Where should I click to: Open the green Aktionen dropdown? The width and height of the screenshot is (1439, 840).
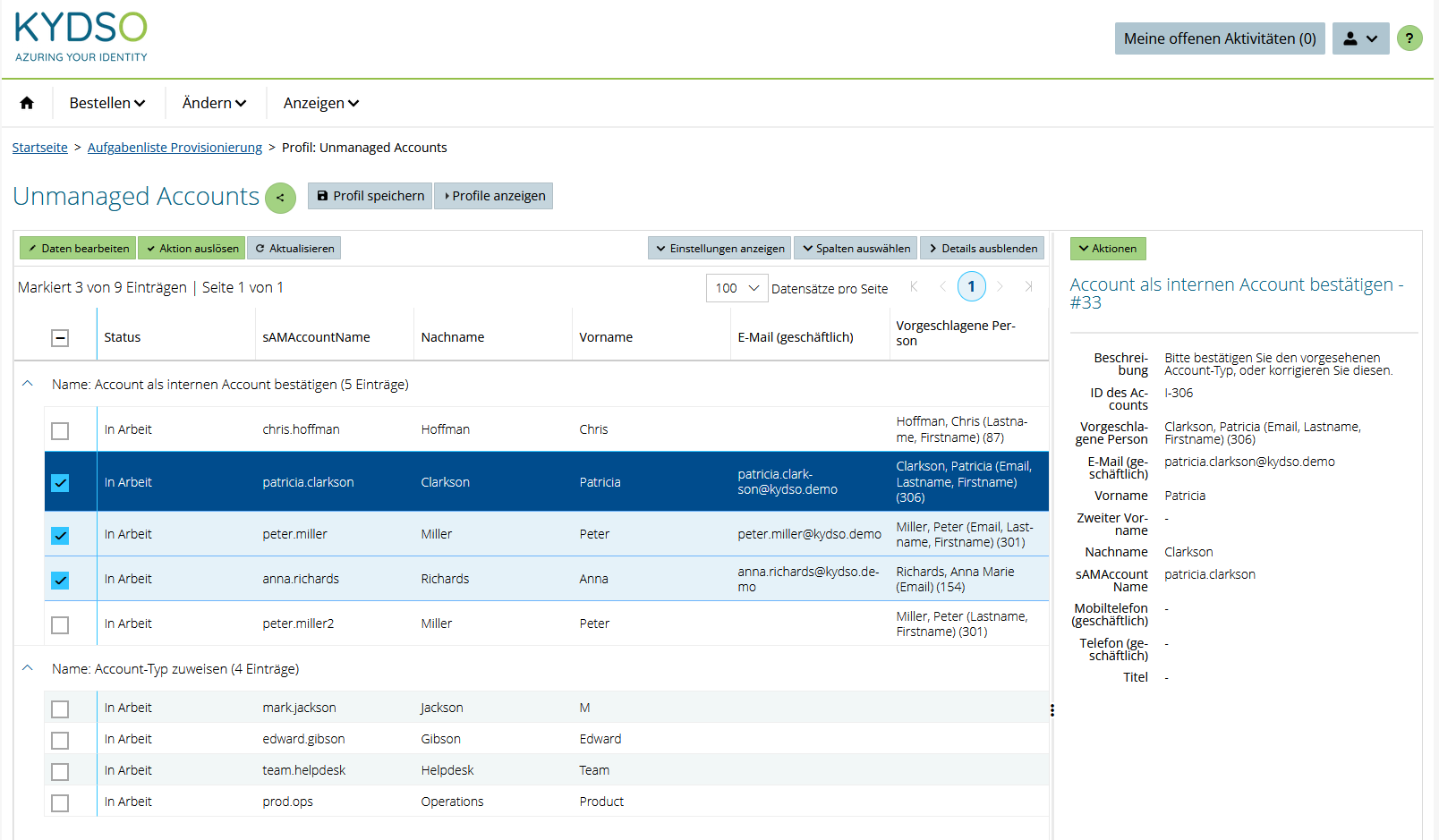tap(1108, 248)
